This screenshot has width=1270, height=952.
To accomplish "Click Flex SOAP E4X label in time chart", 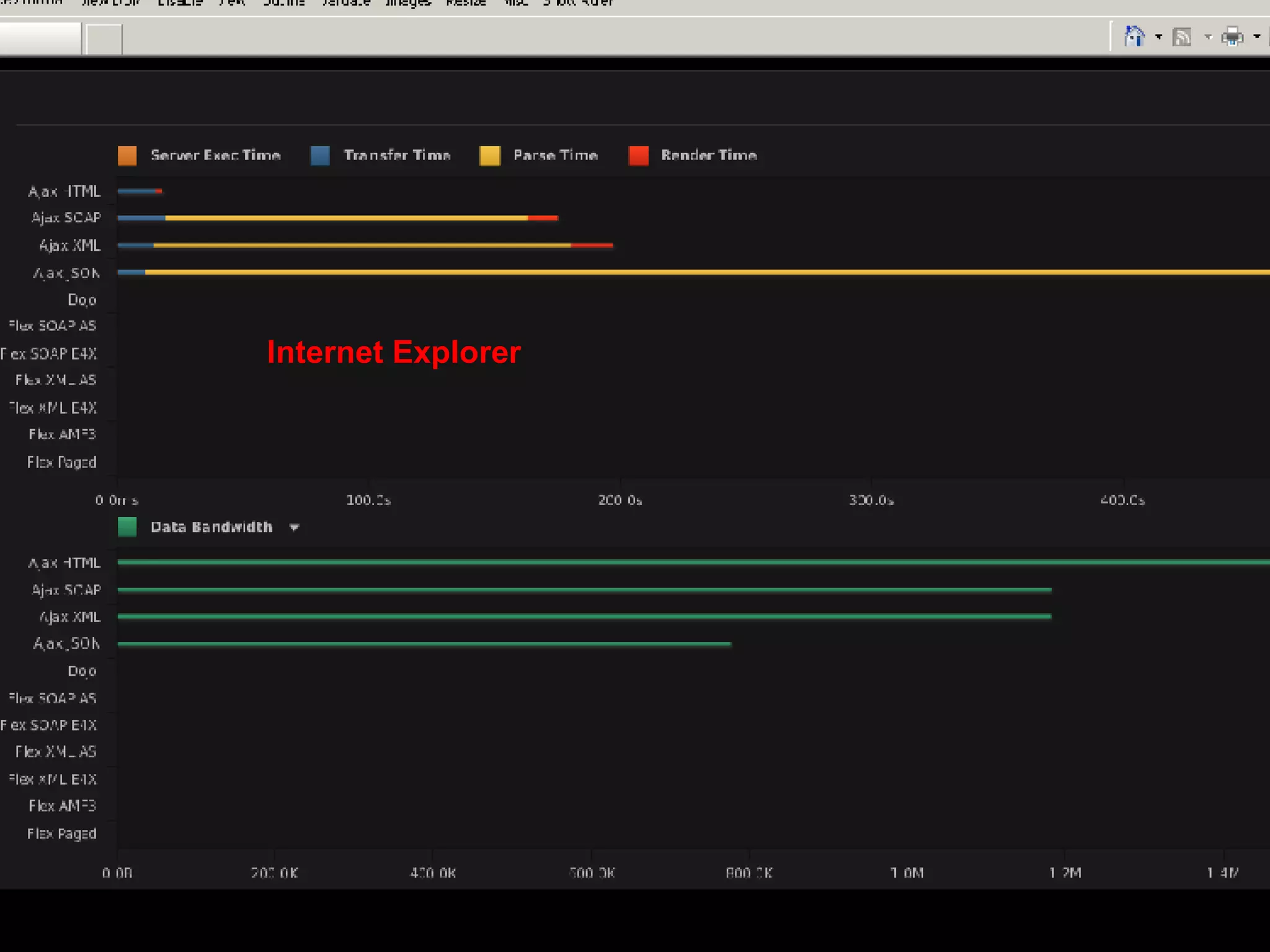I will tap(48, 353).
